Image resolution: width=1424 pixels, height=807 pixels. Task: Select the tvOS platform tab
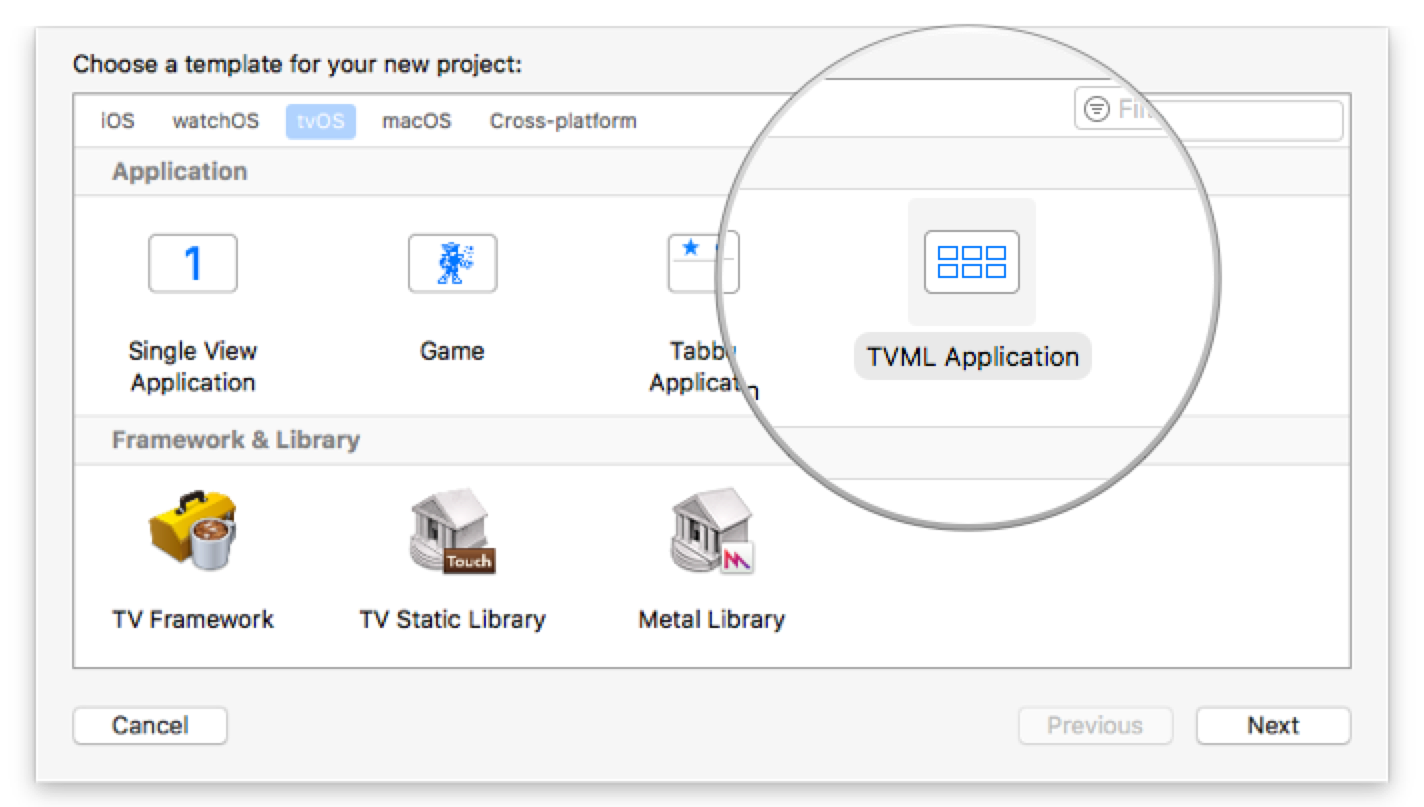[320, 121]
